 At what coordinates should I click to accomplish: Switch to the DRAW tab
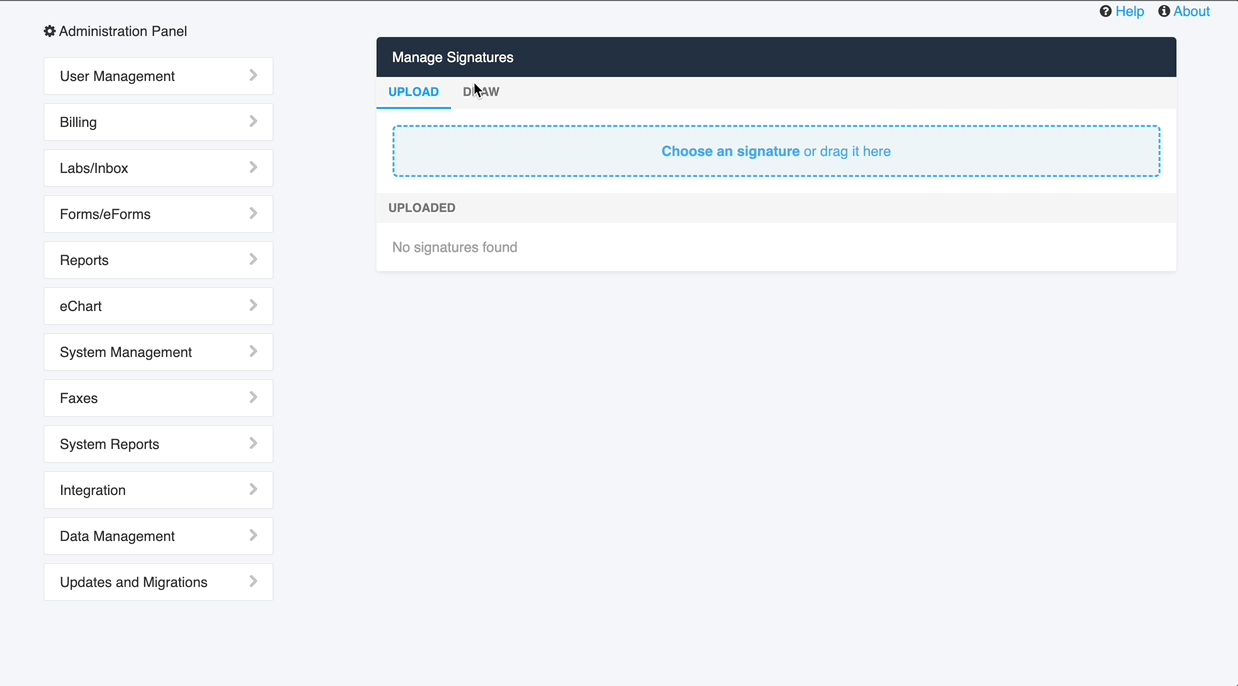[481, 92]
